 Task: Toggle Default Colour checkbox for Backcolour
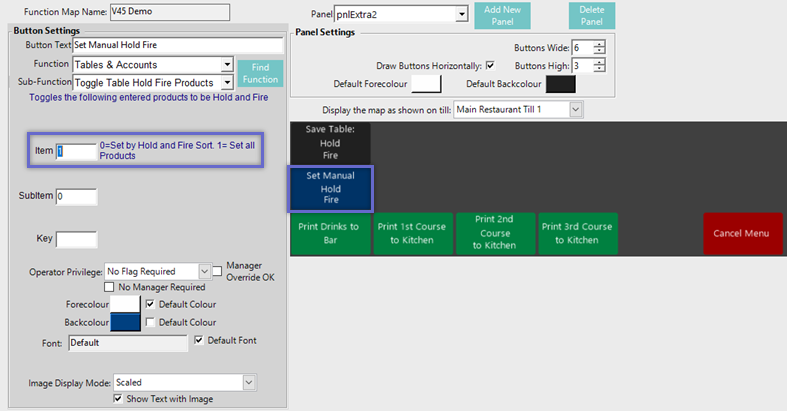(150, 322)
